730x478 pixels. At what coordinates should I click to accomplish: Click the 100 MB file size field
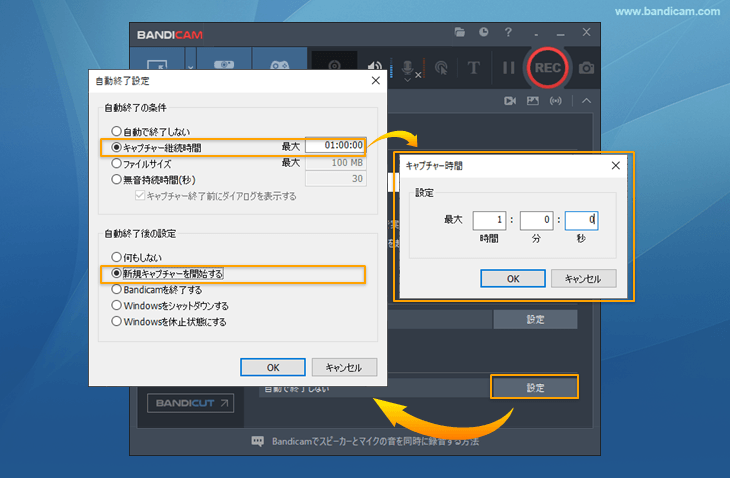(x=335, y=162)
